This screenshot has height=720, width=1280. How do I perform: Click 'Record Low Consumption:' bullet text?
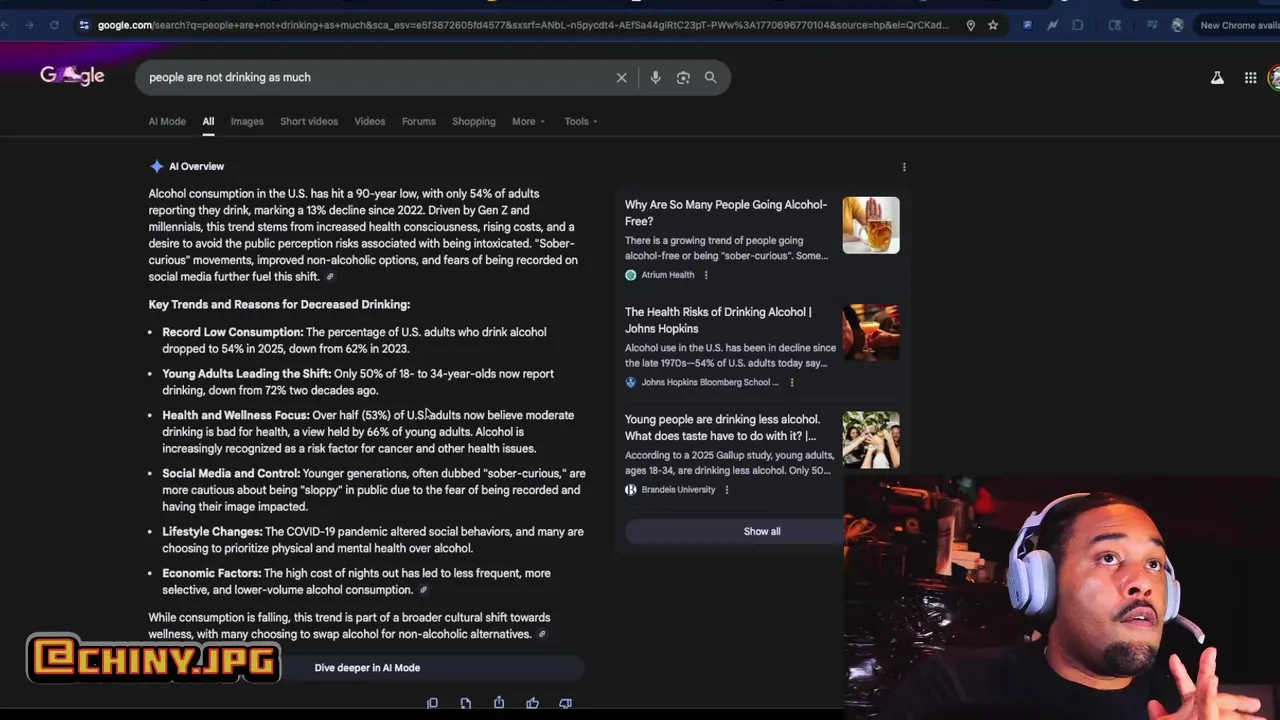point(232,332)
